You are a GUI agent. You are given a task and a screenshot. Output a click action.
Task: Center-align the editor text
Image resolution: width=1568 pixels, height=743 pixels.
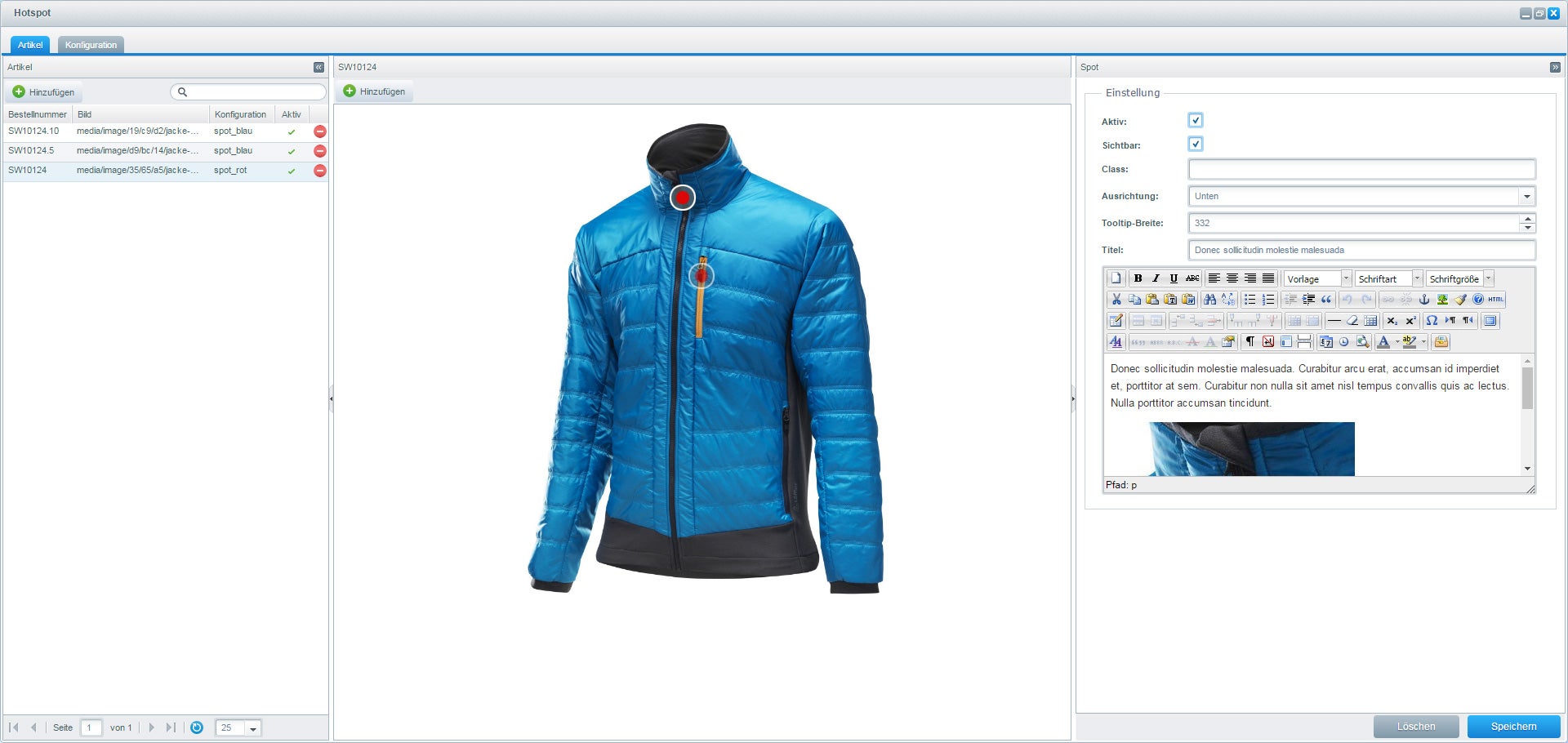point(1232,278)
